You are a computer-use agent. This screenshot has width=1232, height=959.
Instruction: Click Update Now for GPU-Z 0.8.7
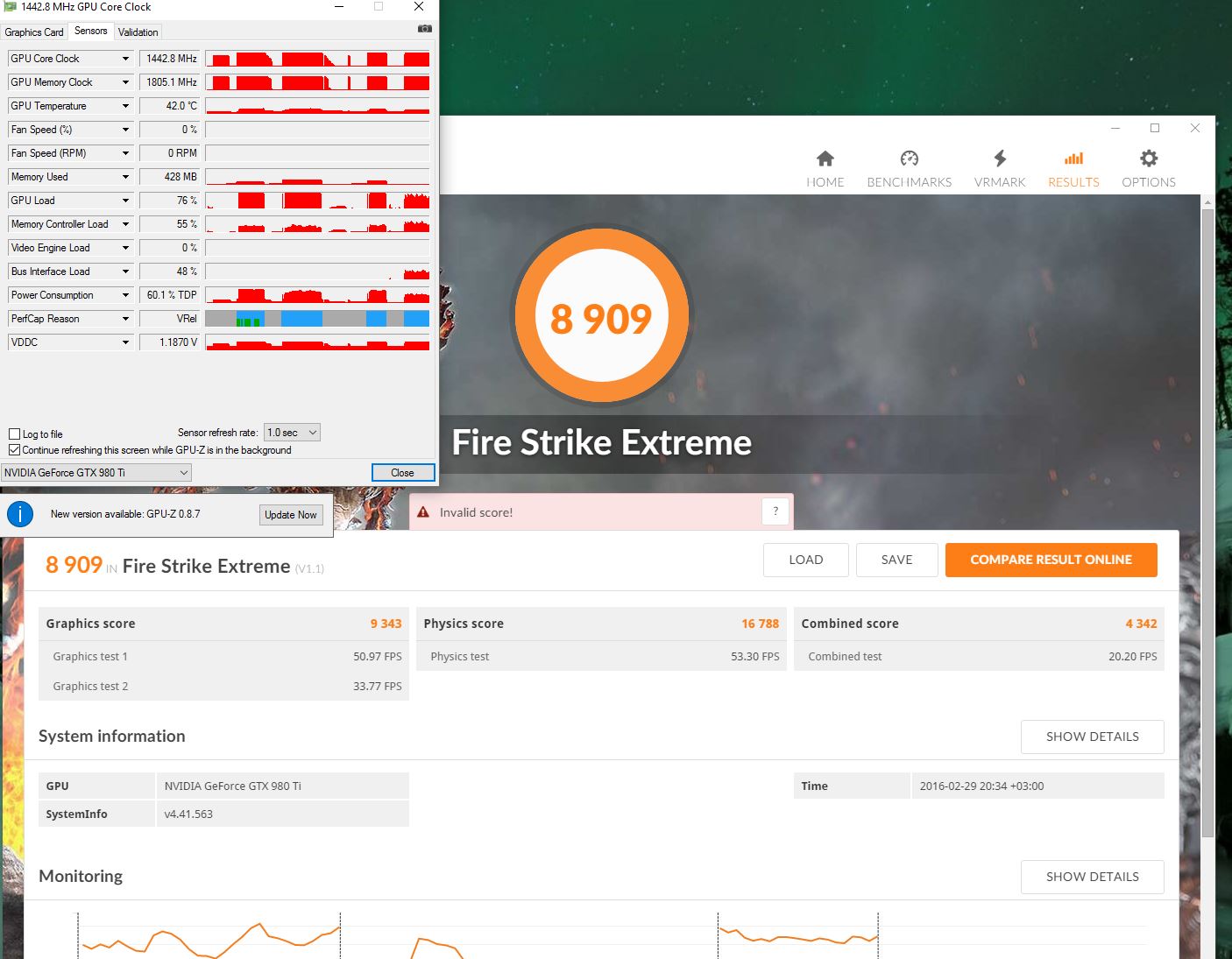291,515
